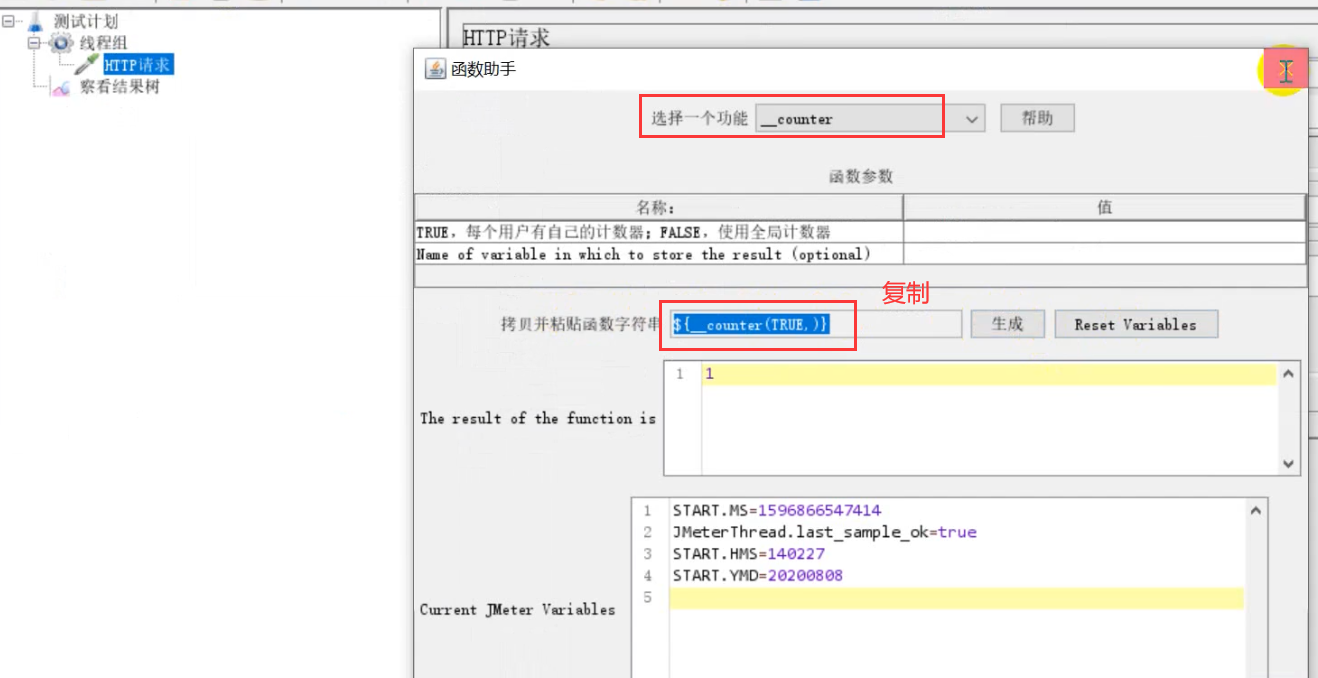Click the 值 column header

coord(1105,207)
